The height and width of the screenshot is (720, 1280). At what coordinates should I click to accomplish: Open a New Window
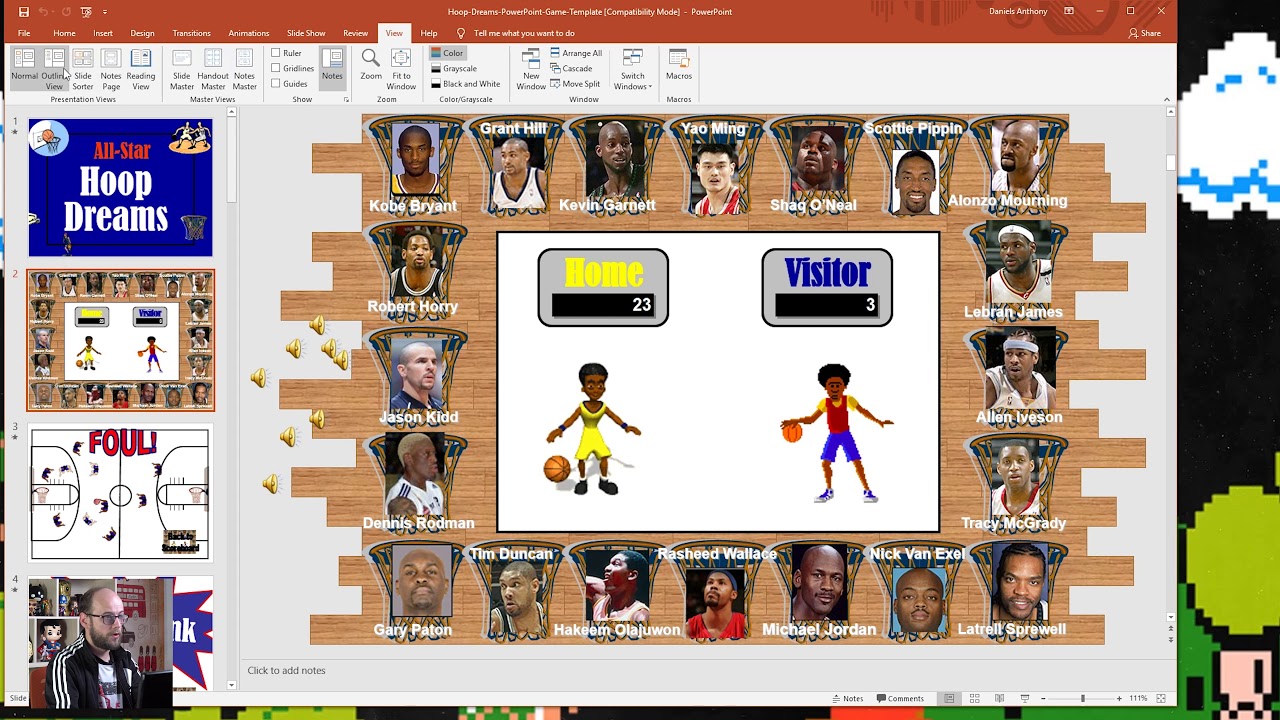(x=531, y=69)
